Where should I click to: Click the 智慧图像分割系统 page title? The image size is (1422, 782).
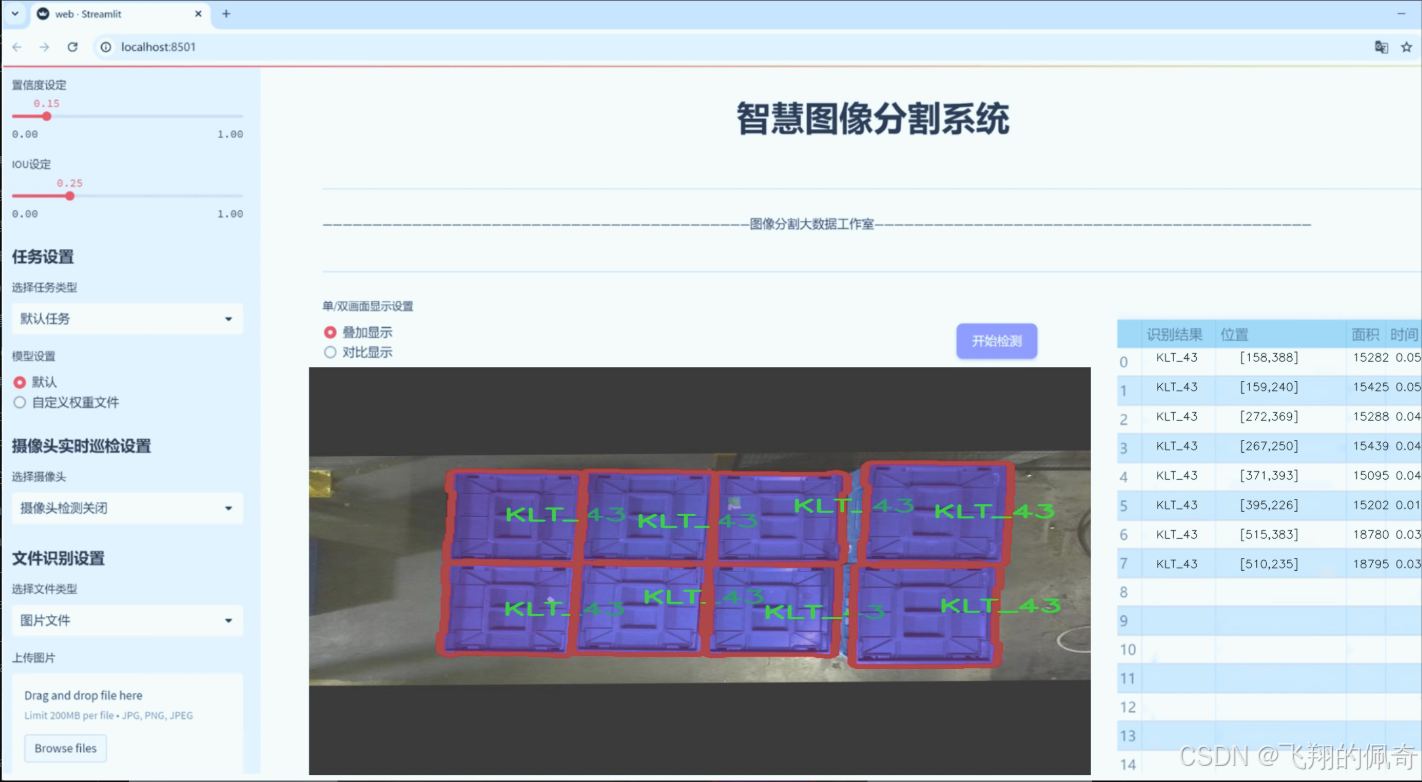click(x=873, y=119)
